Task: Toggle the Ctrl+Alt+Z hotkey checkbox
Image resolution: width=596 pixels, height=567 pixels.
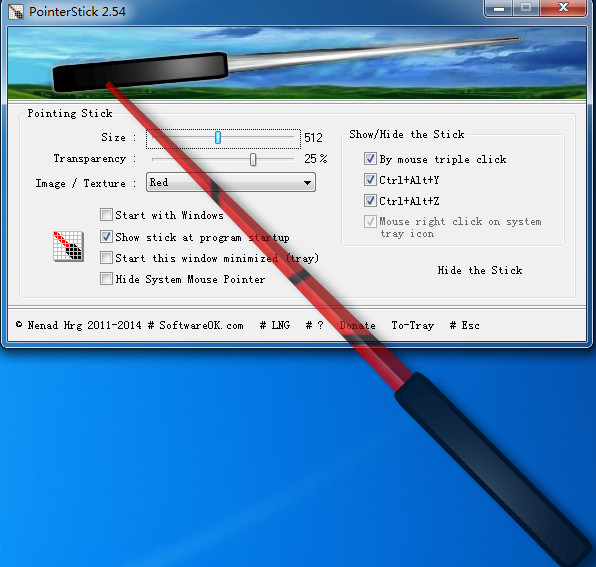Action: point(370,200)
